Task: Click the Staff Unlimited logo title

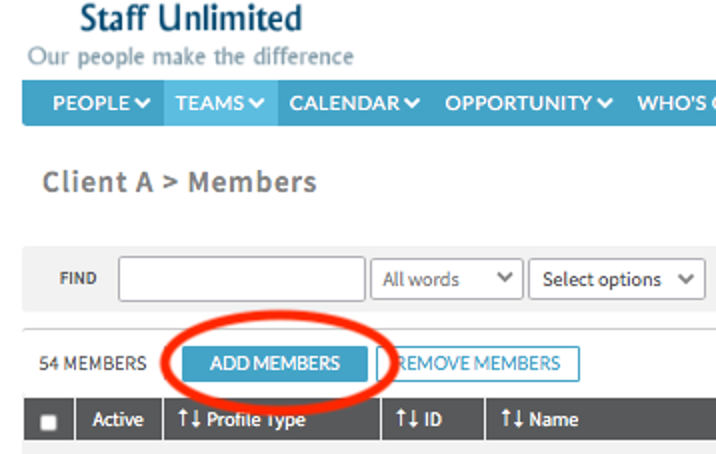Action: 191,18
